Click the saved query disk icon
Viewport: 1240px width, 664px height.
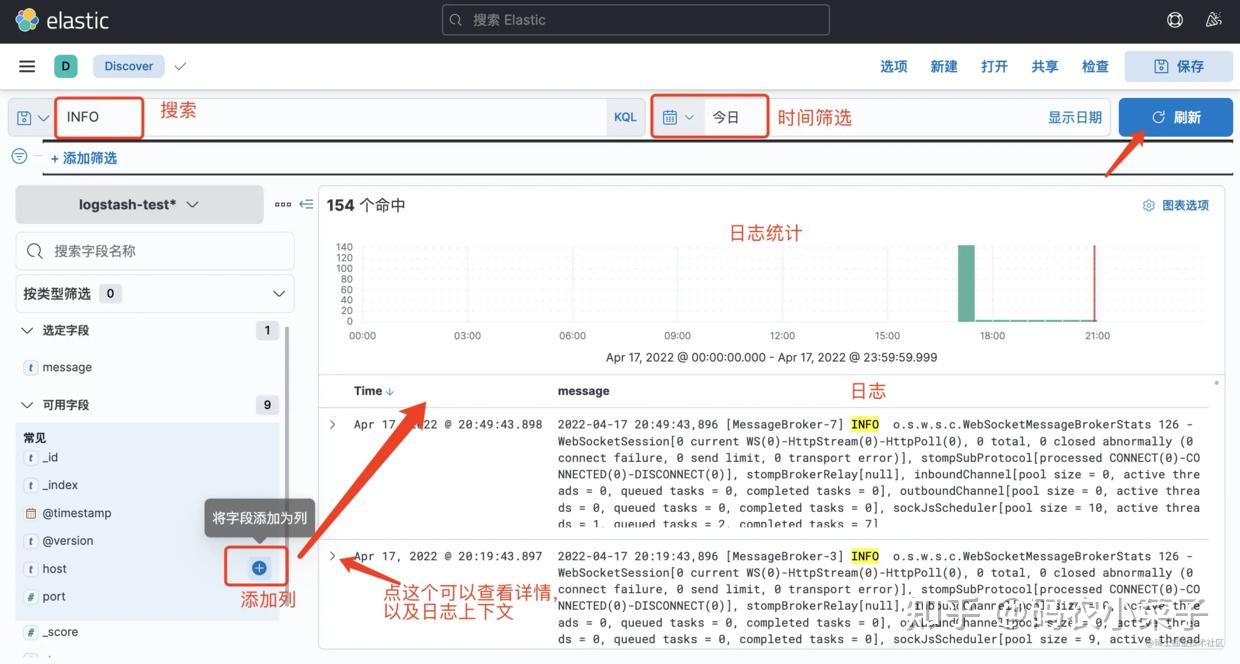pyautogui.click(x=22, y=117)
